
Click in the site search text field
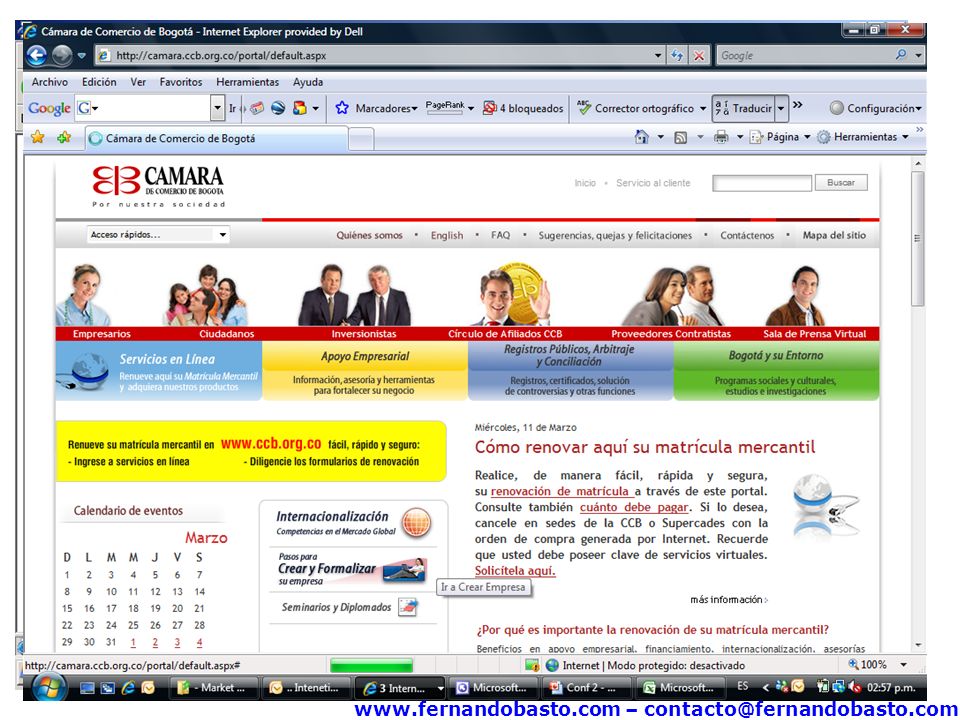[x=762, y=183]
